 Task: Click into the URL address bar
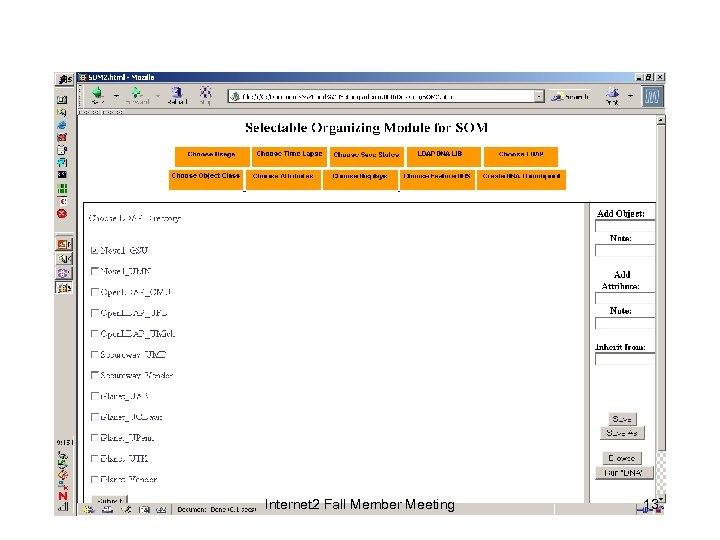tap(381, 96)
